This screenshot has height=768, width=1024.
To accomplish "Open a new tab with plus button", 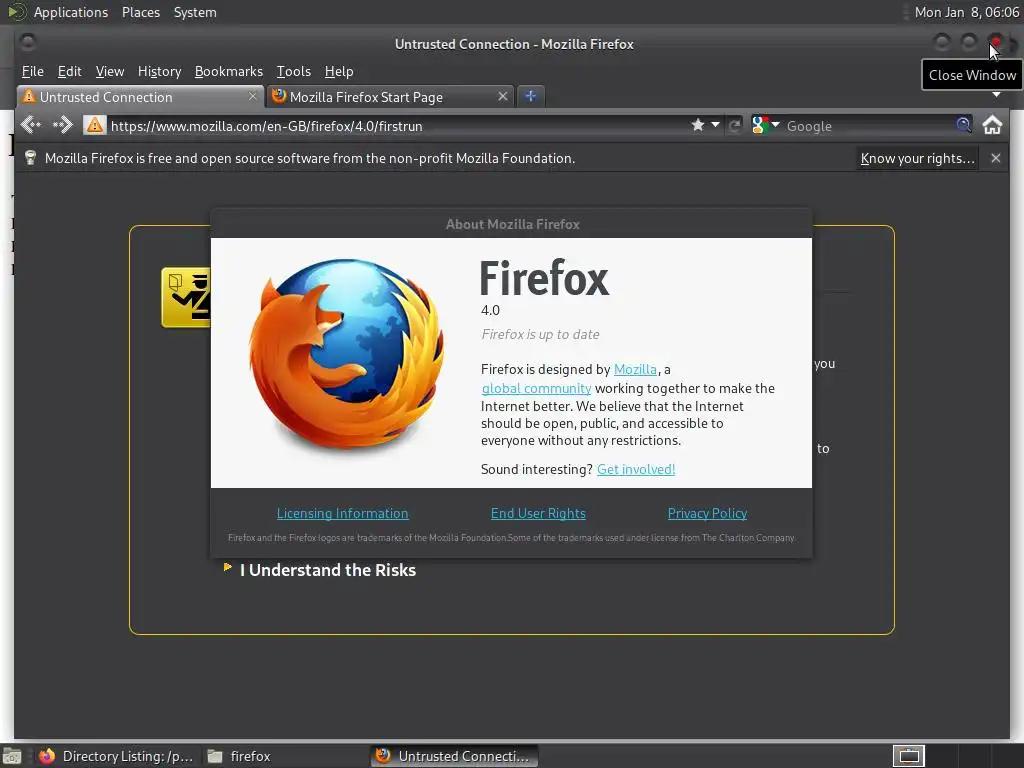I will tap(530, 97).
